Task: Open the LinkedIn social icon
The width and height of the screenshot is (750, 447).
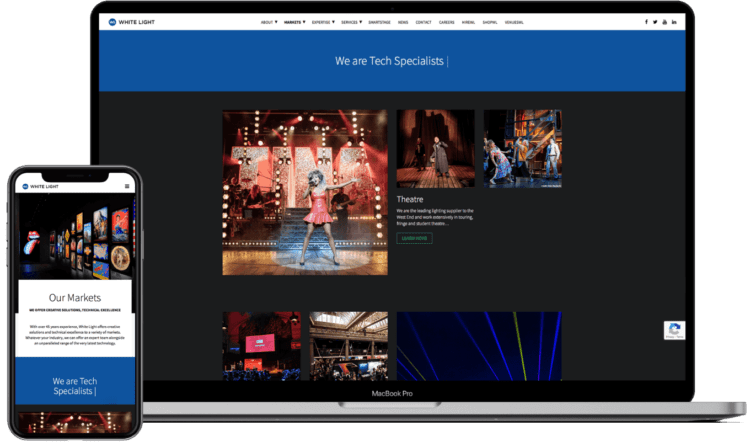Action: point(674,21)
